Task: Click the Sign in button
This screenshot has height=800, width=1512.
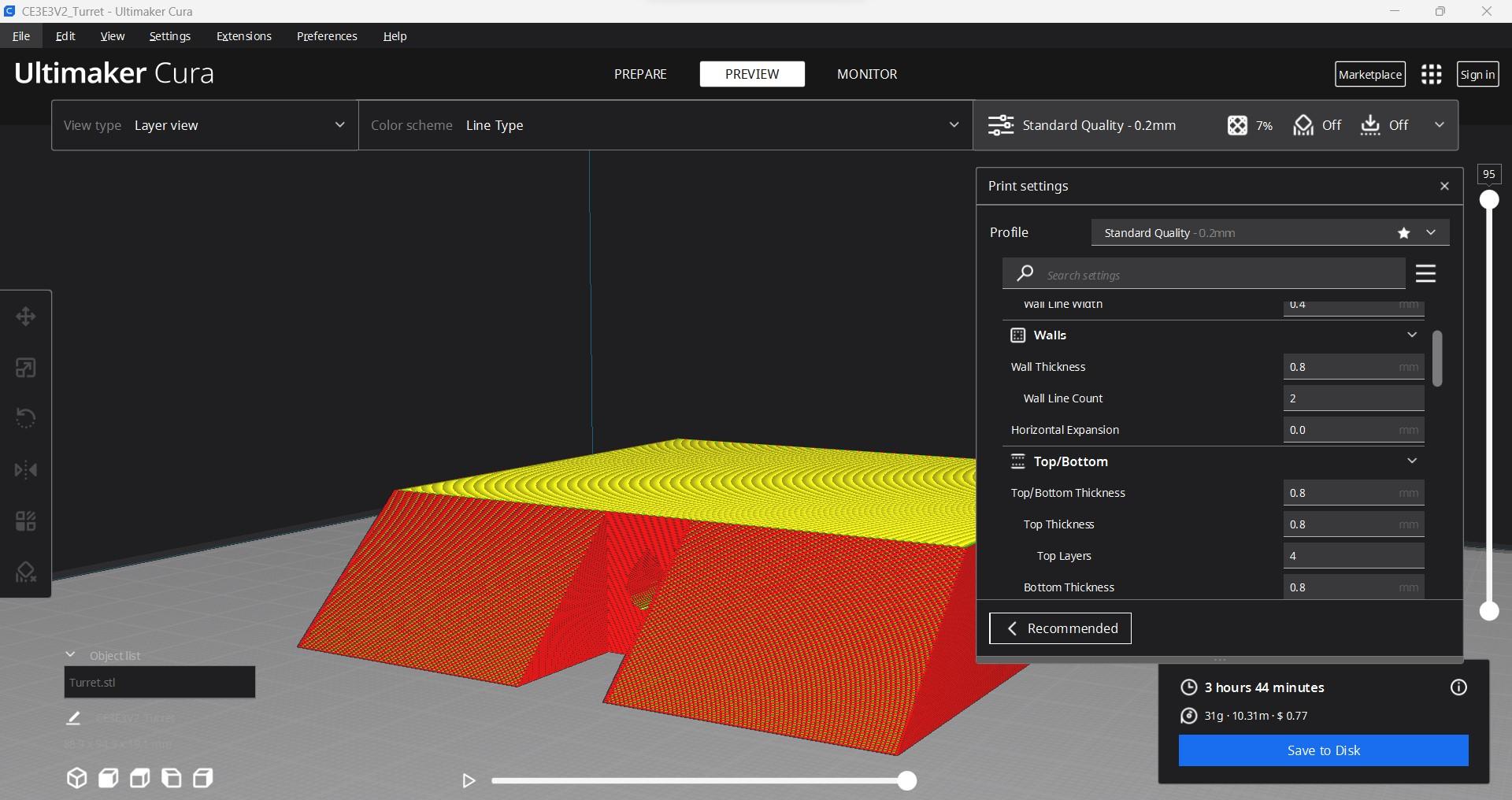Action: pos(1477,74)
